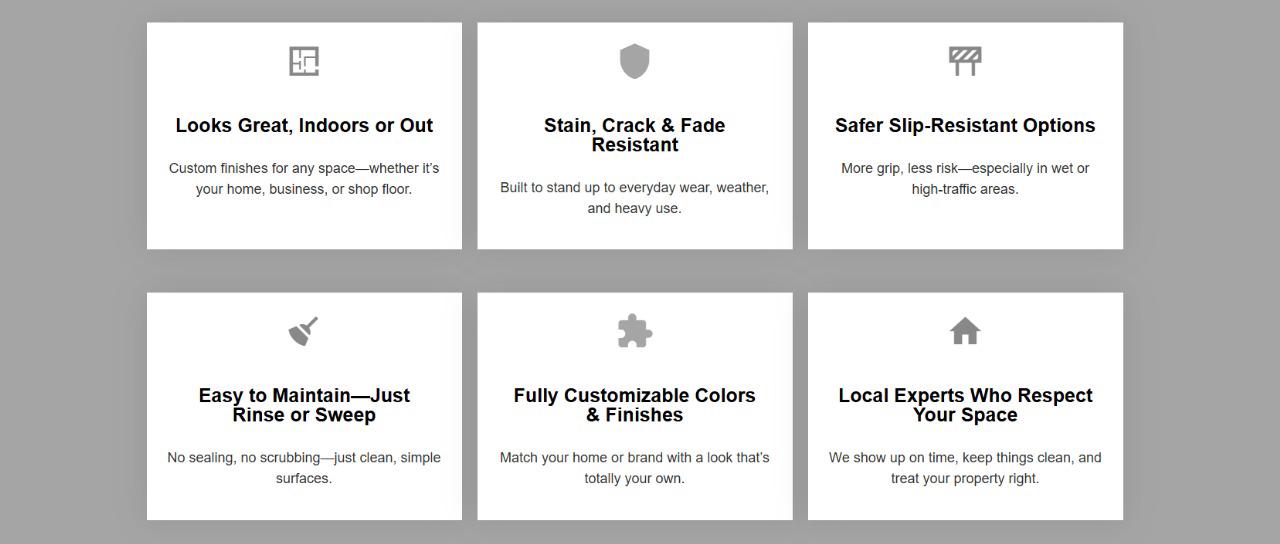Click the gray margin left of the cards
This screenshot has height=544, width=1280.
[x=72, y=271]
